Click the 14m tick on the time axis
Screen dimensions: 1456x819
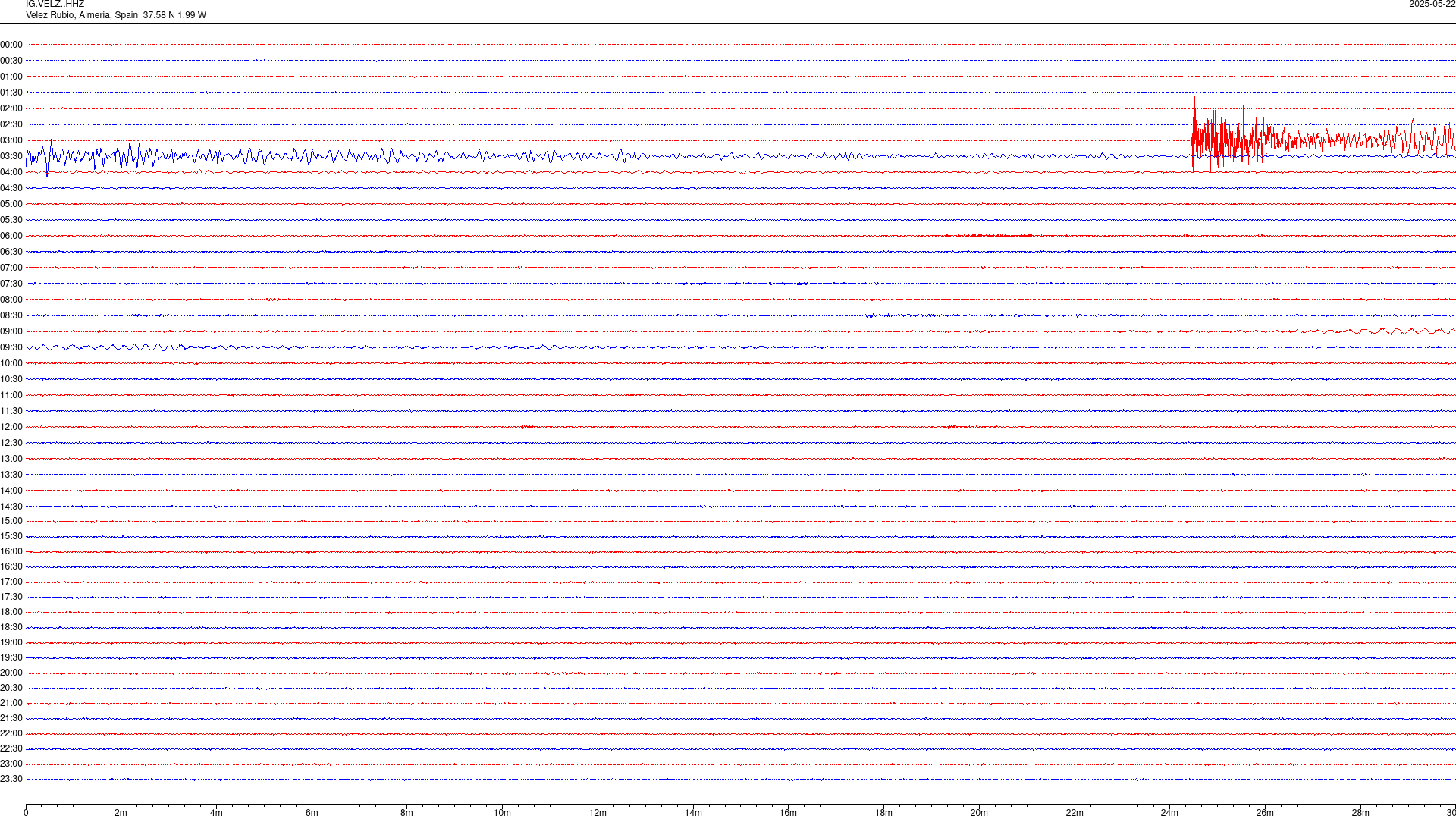pos(693,812)
